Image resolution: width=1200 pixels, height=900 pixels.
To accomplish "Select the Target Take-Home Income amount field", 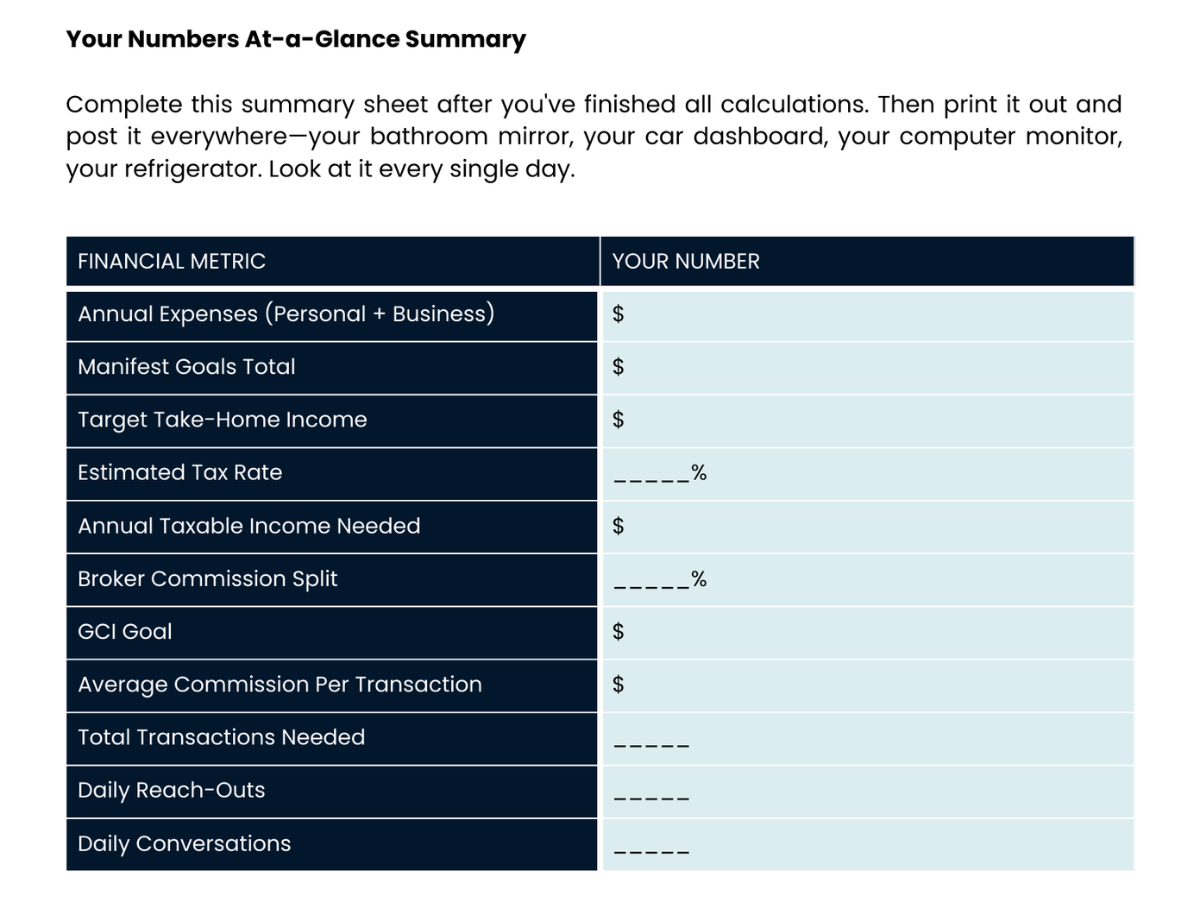I will pyautogui.click(x=866, y=420).
